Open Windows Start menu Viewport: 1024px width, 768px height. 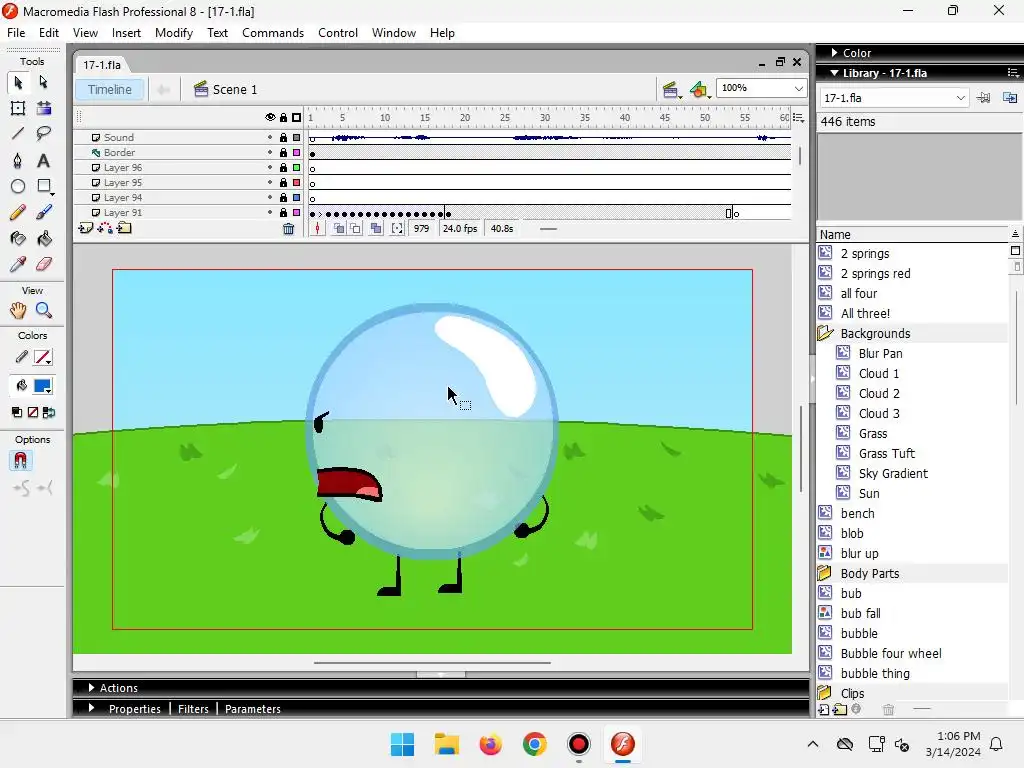click(402, 744)
